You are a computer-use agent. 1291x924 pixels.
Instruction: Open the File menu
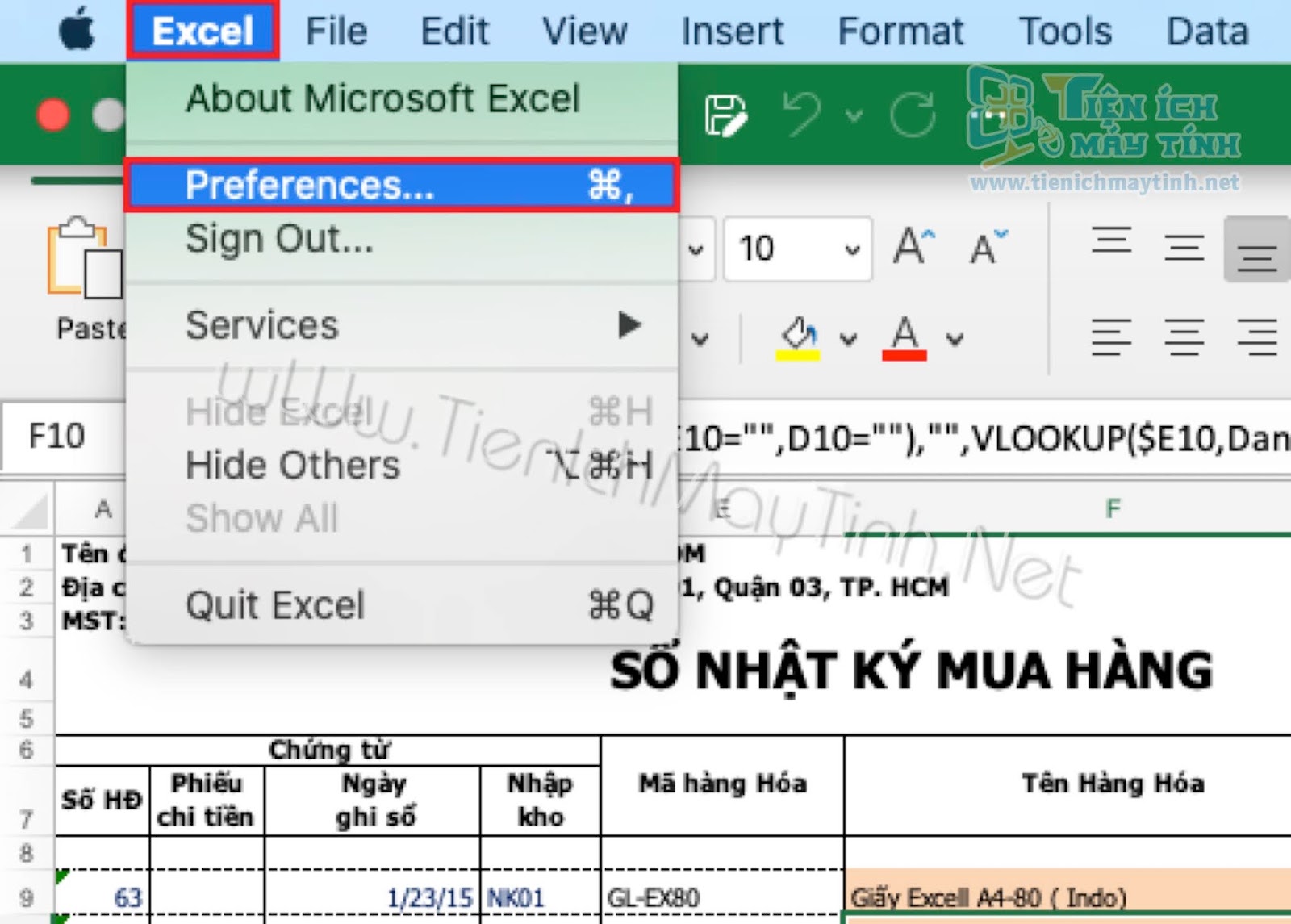click(x=336, y=31)
